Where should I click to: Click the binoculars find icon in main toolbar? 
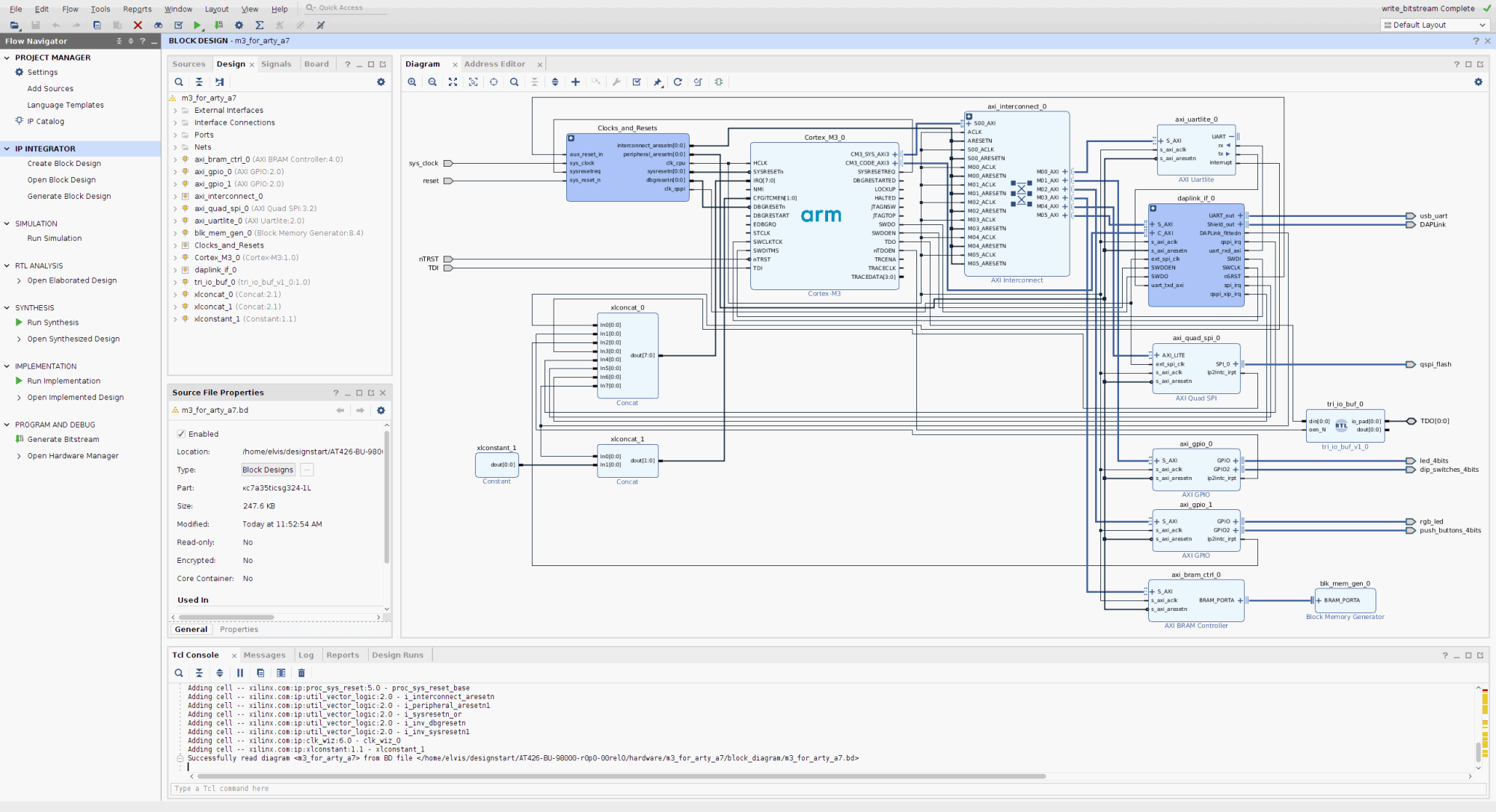click(x=158, y=25)
